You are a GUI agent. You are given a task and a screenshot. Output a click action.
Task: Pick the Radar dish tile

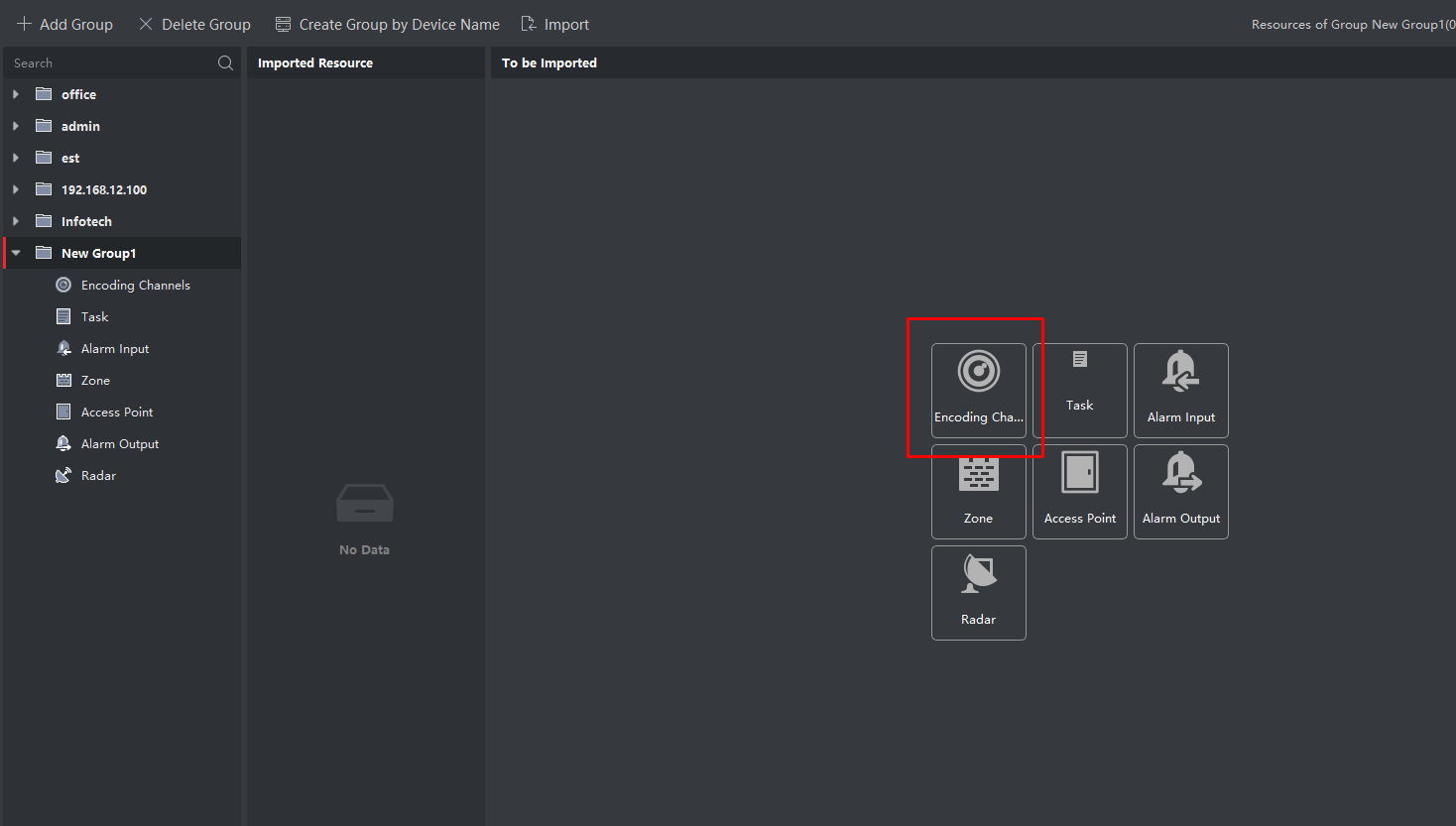(x=978, y=593)
